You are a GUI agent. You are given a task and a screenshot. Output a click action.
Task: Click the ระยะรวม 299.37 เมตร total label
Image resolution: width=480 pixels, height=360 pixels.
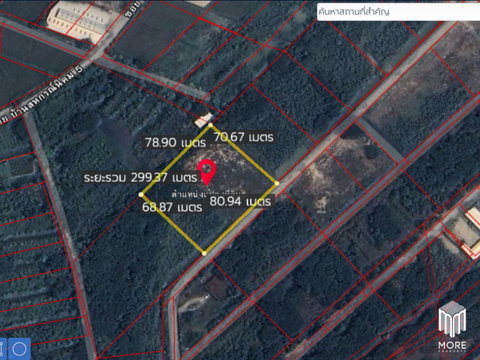coord(140,177)
